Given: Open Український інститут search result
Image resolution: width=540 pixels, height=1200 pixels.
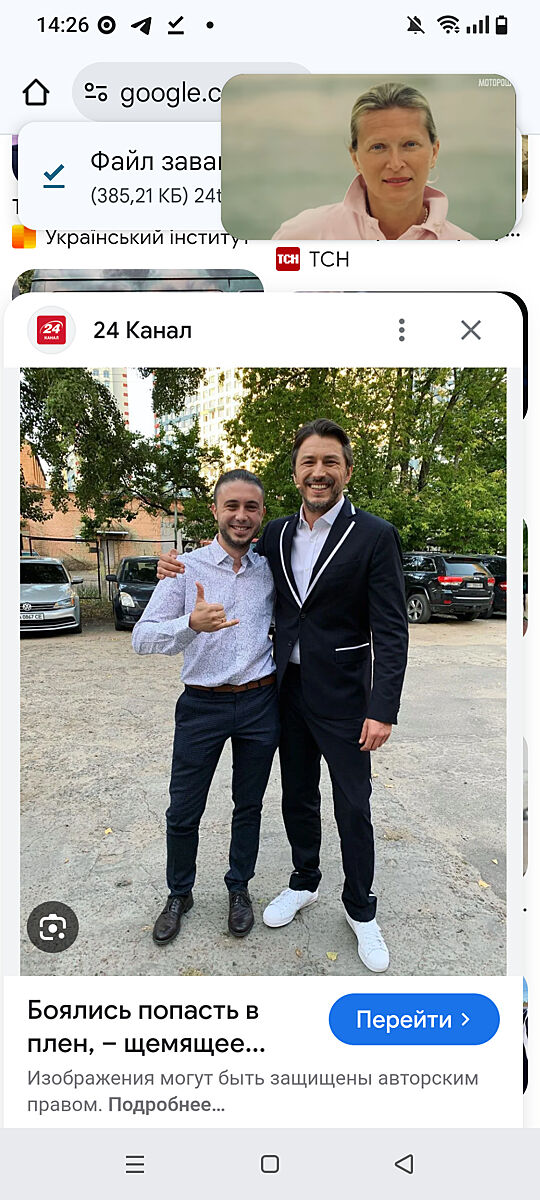Looking at the screenshot, I should (130, 239).
